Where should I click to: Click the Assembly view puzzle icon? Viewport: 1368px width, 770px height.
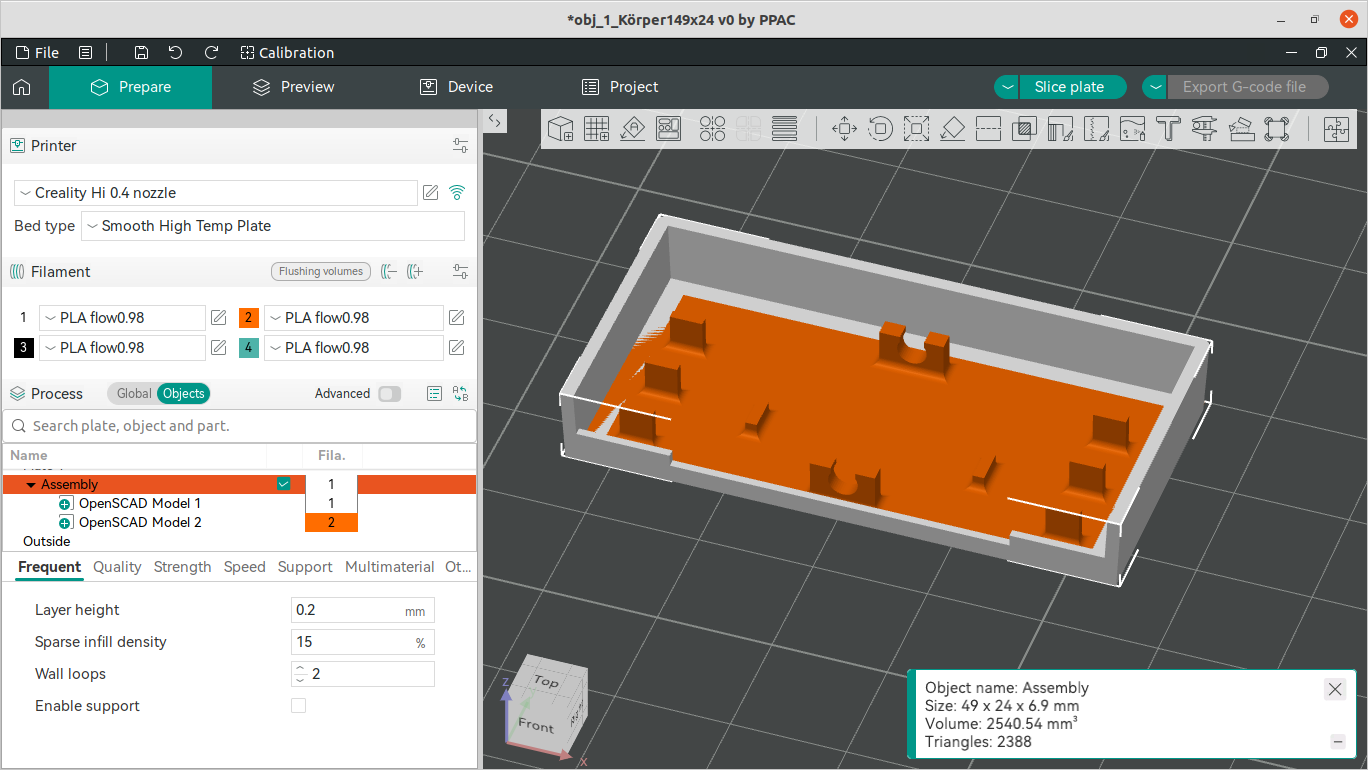pyautogui.click(x=1336, y=128)
